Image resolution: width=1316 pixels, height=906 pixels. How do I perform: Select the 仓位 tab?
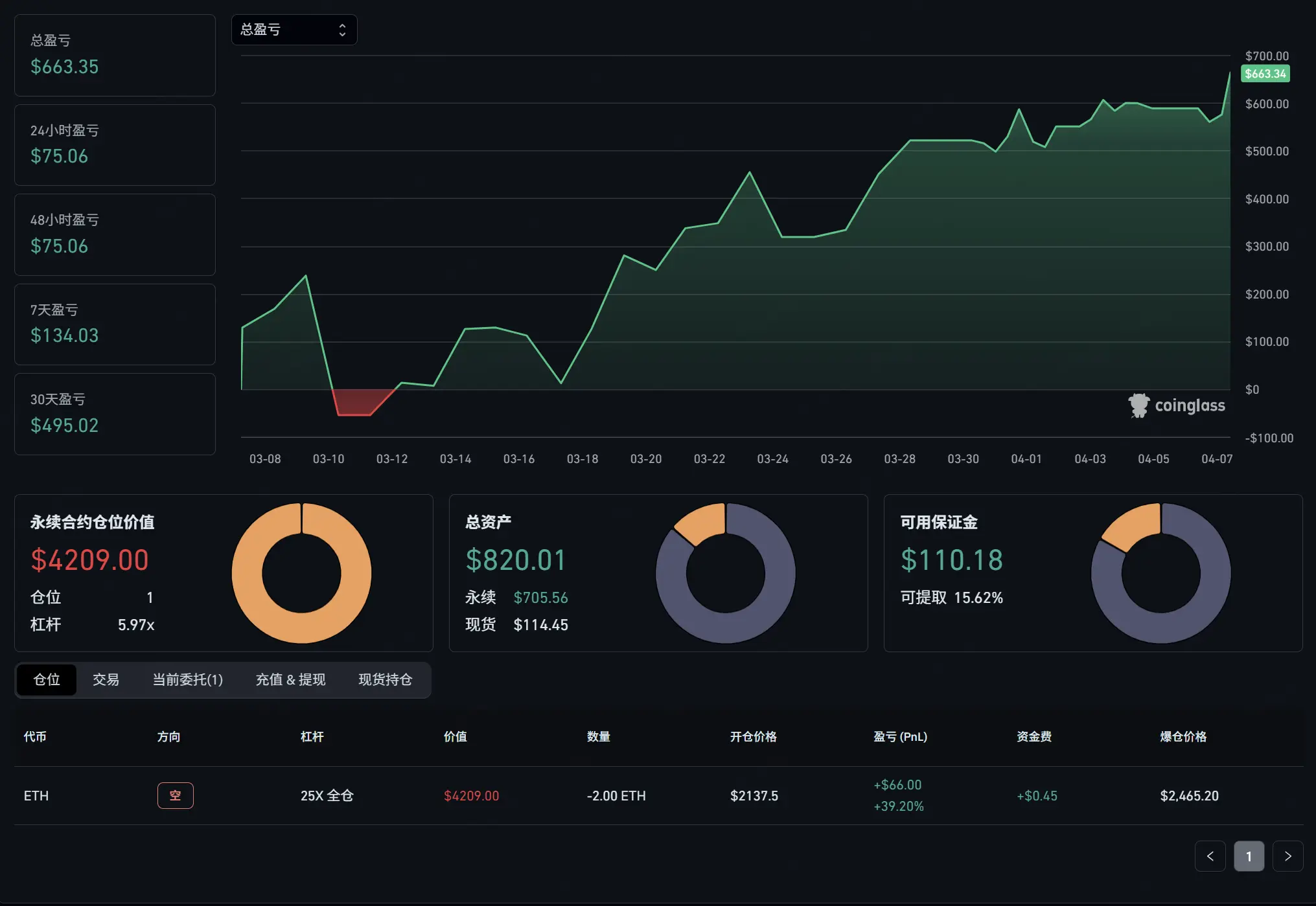click(47, 679)
